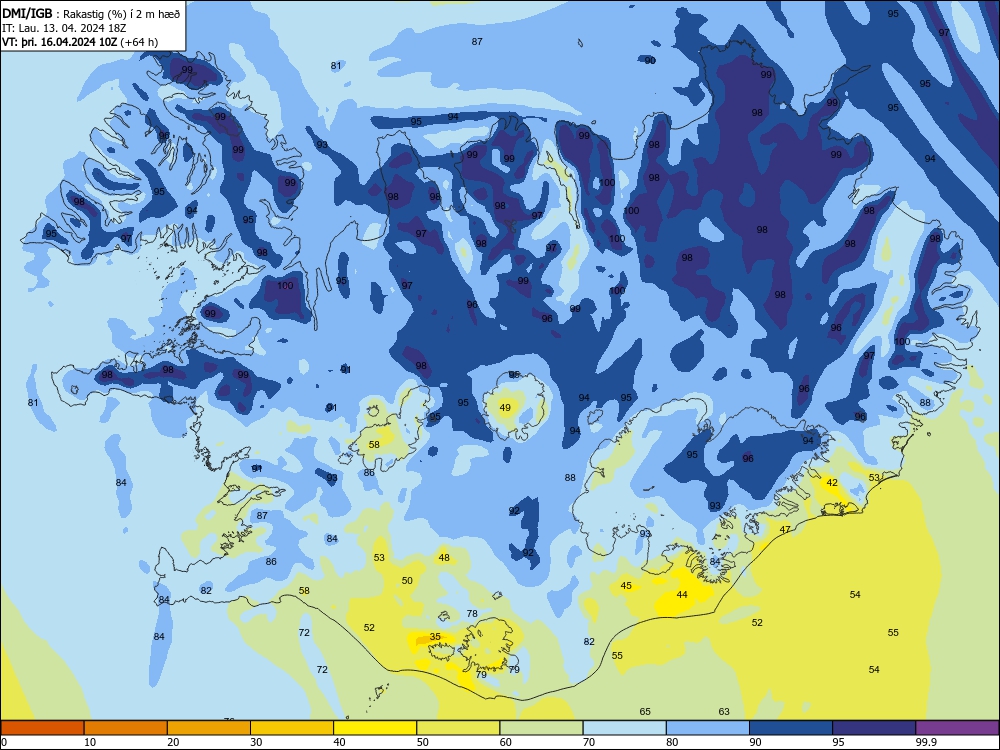Screen dimensions: 1000x750
Task: Choose the 60–70 light green legend segment
Action: tap(541, 728)
